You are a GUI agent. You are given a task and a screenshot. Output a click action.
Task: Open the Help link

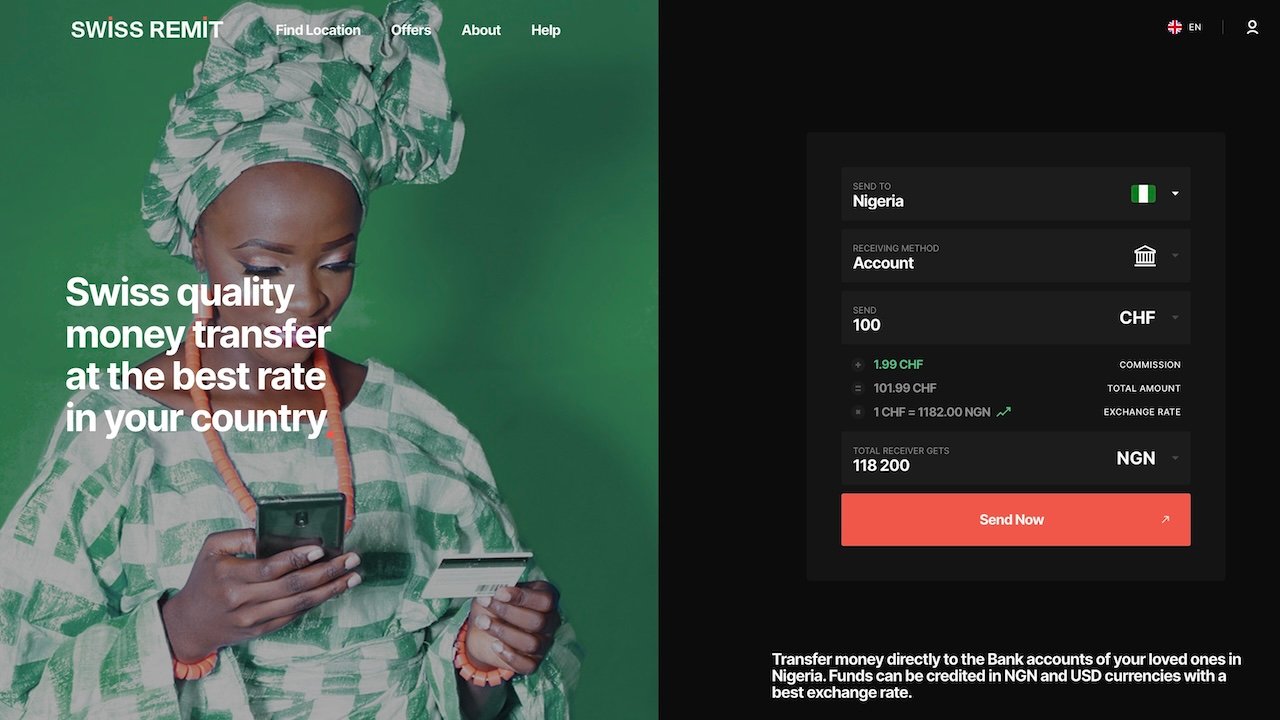tap(545, 30)
